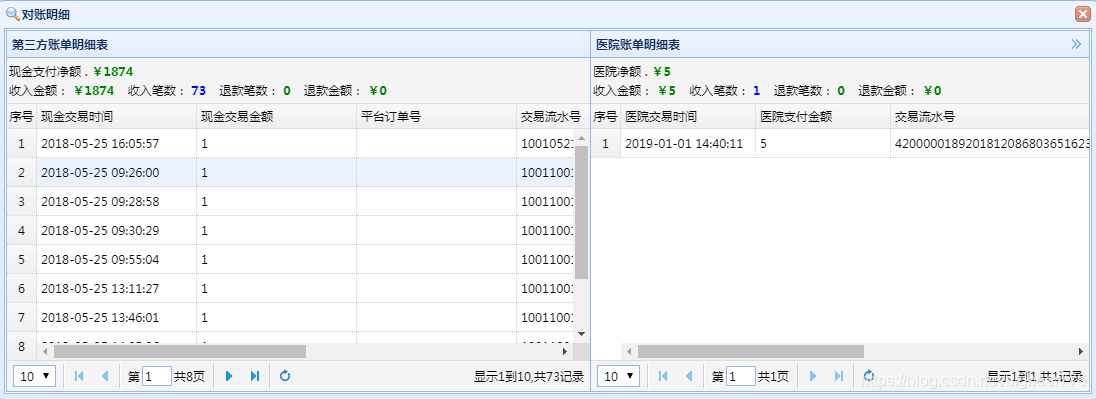Click the search icon in 对账明细 title
This screenshot has height=399, width=1096.
(x=13, y=13)
